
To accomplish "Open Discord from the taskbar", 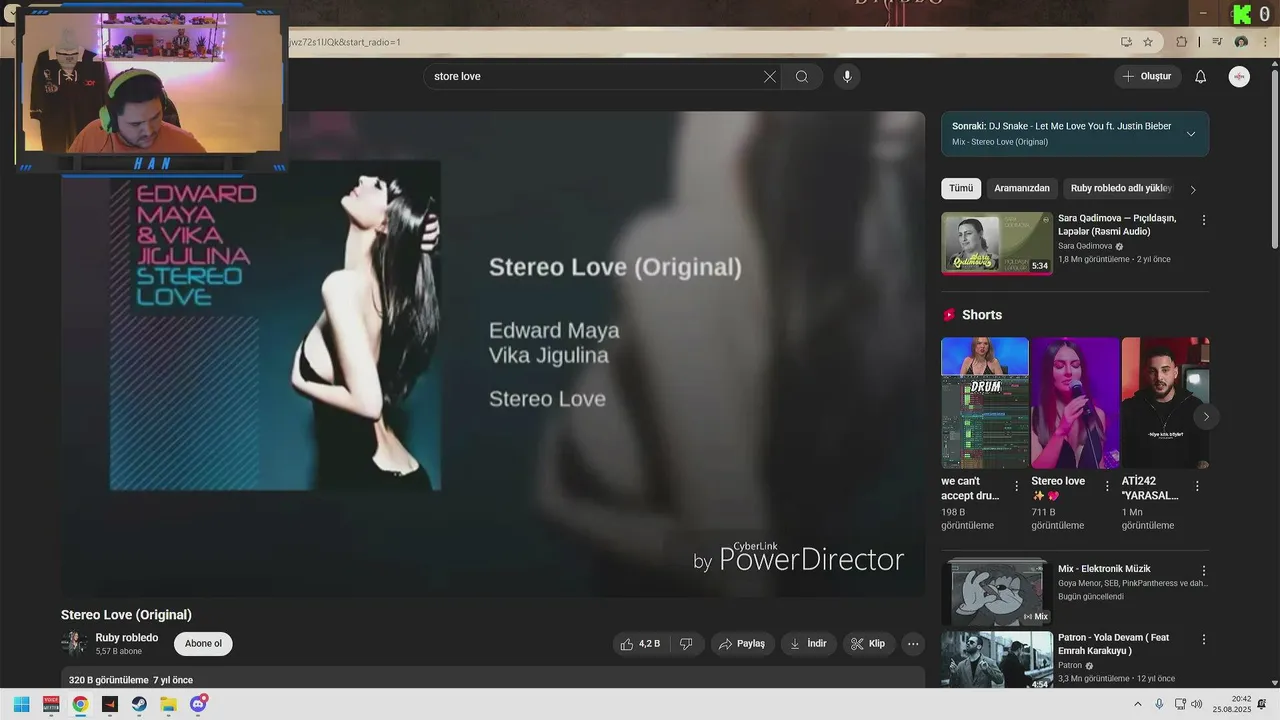I will pyautogui.click(x=198, y=704).
